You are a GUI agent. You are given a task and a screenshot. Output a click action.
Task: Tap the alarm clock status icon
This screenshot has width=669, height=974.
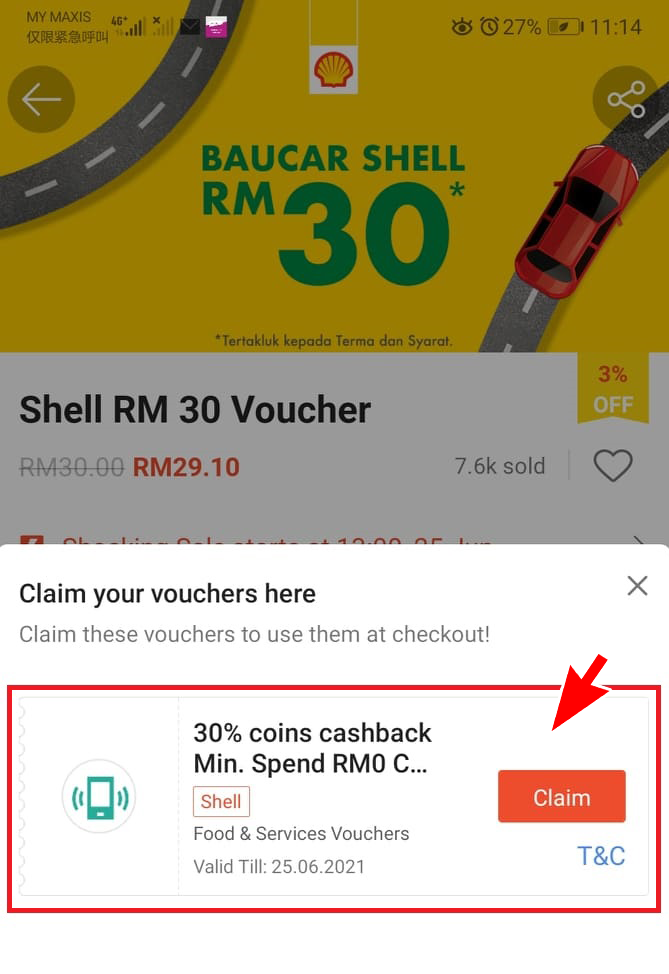(489, 27)
